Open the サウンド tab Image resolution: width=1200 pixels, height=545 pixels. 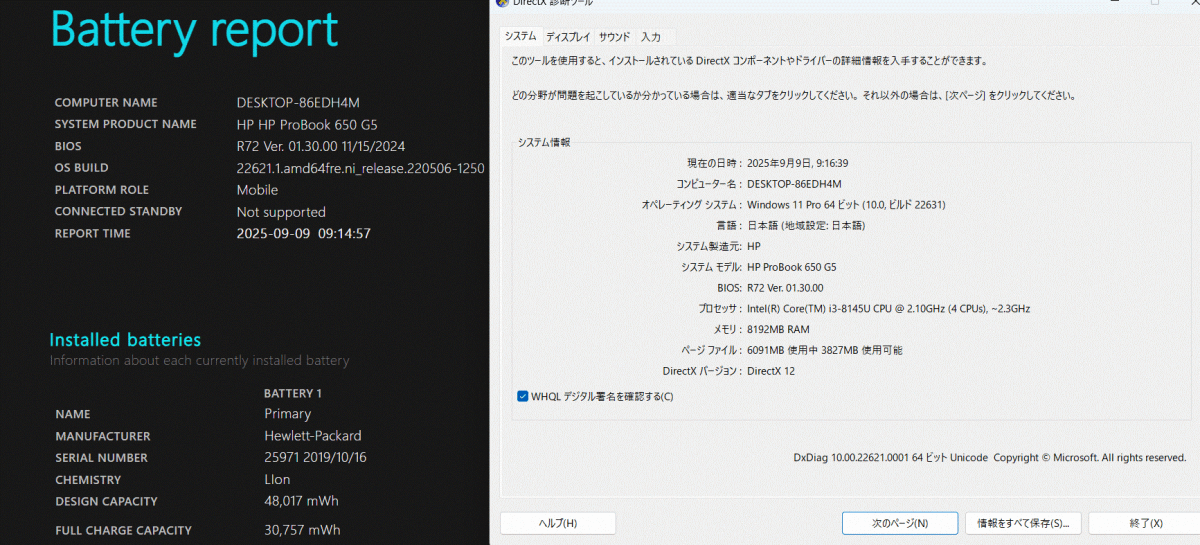tap(614, 37)
